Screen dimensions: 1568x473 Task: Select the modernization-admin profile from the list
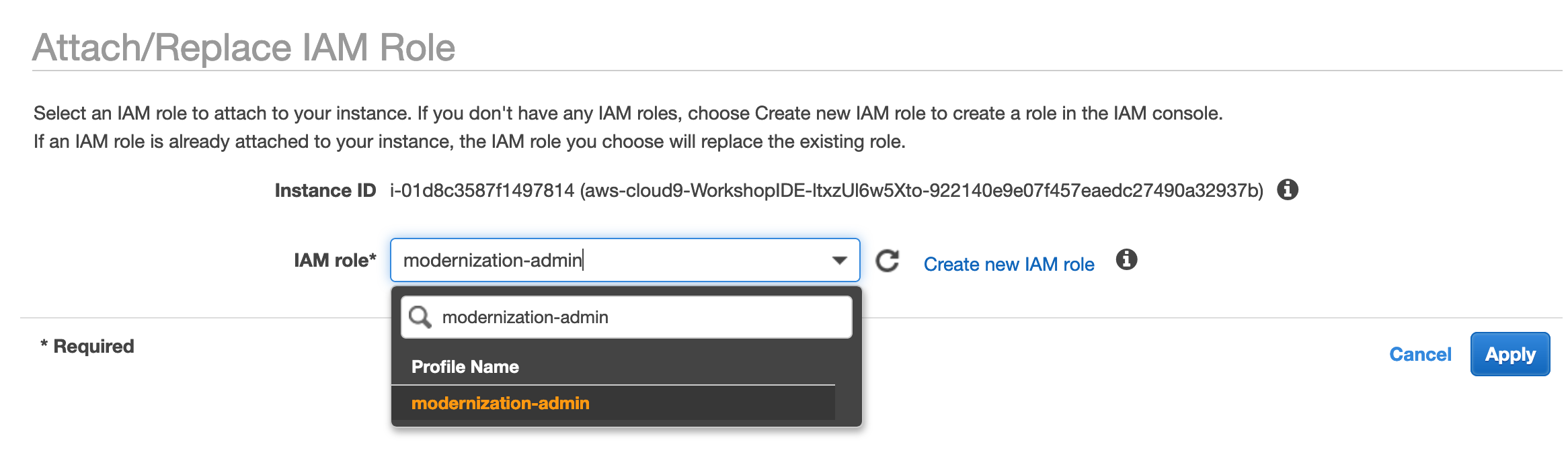[x=613, y=403]
